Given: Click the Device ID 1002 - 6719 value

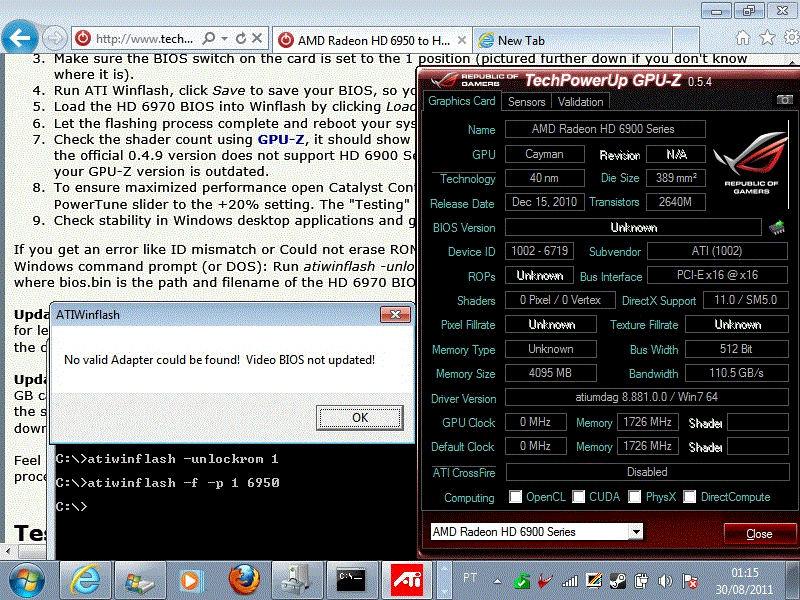Looking at the screenshot, I should [539, 251].
